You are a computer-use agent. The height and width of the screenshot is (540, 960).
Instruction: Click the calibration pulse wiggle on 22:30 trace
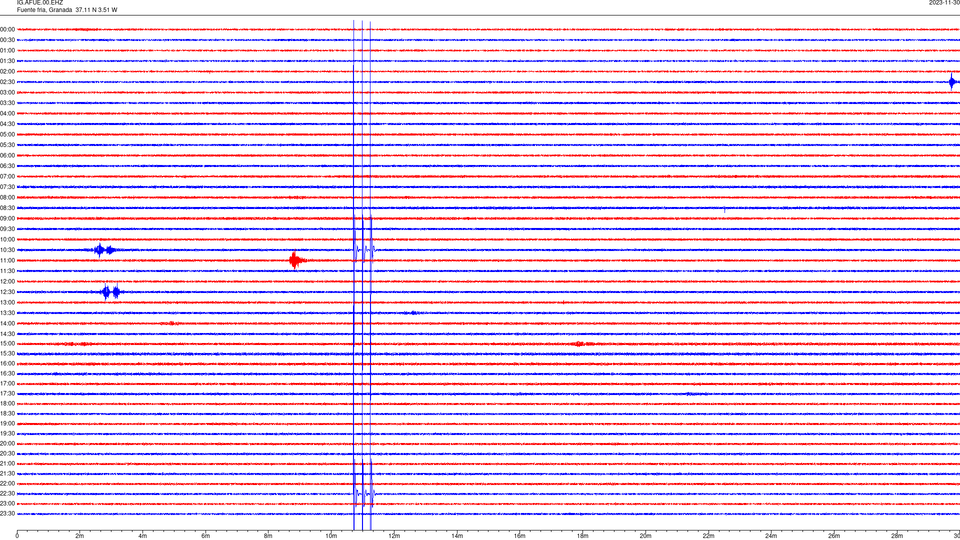coord(364,493)
